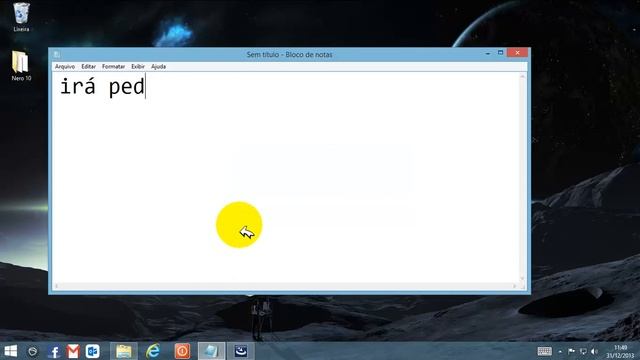The width and height of the screenshot is (640, 360).
Task: Click the horizontal scrollbar right arrow in Notepad
Action: point(514,286)
